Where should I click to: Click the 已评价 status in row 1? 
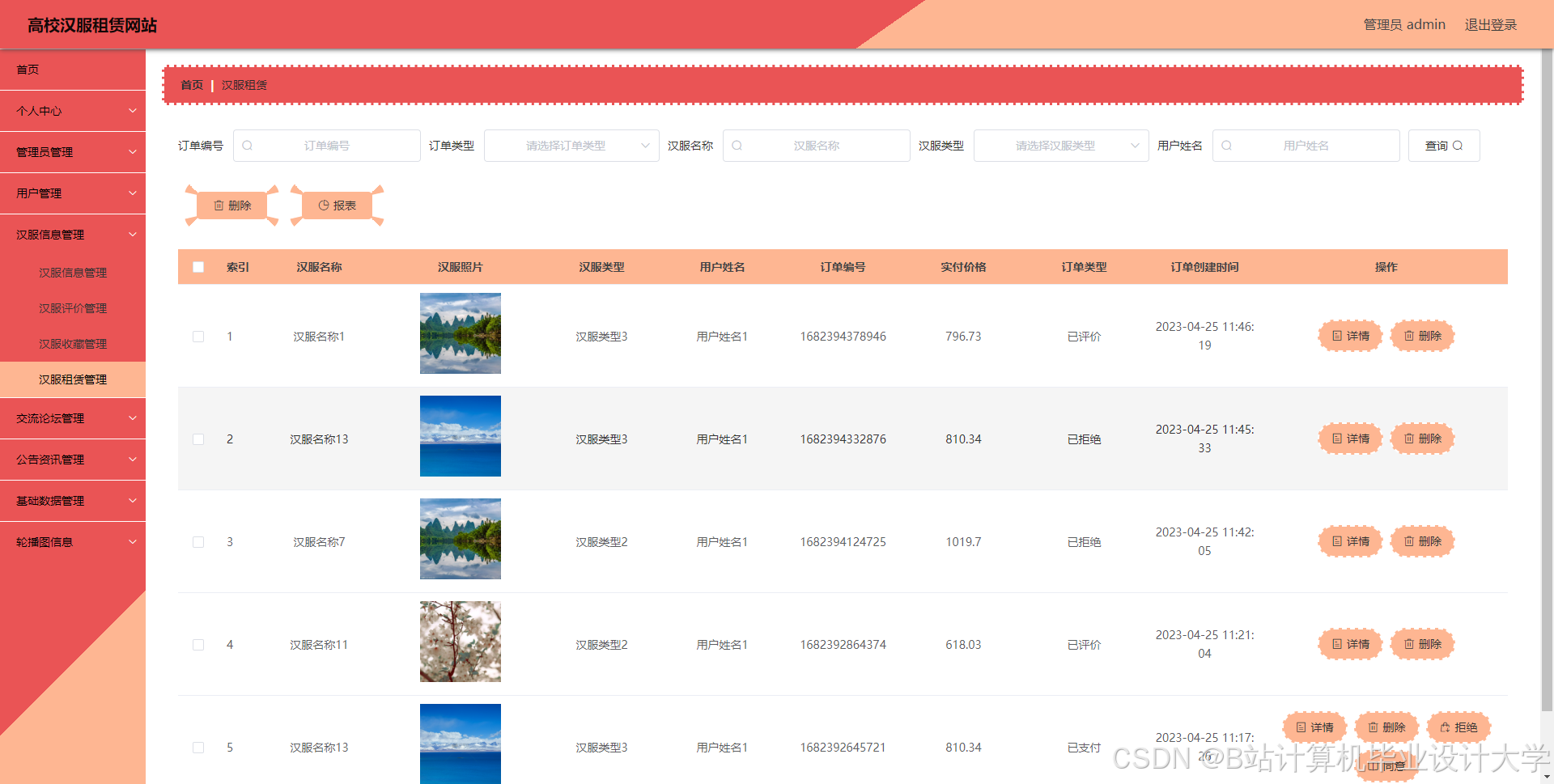pos(1084,337)
